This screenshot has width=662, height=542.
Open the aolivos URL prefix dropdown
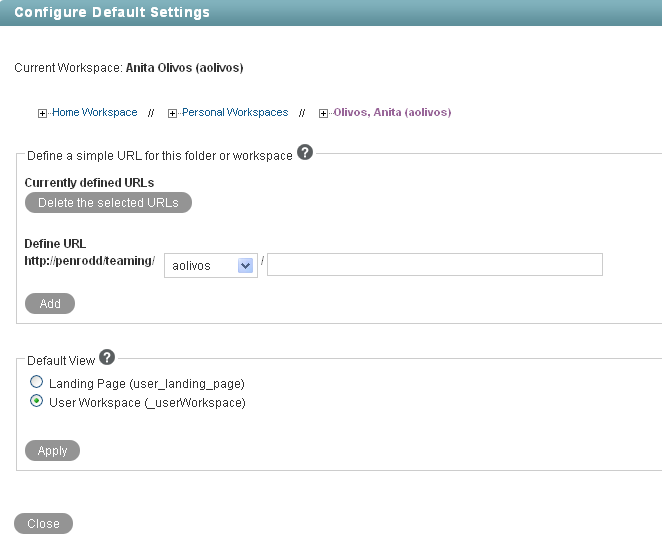point(245,265)
